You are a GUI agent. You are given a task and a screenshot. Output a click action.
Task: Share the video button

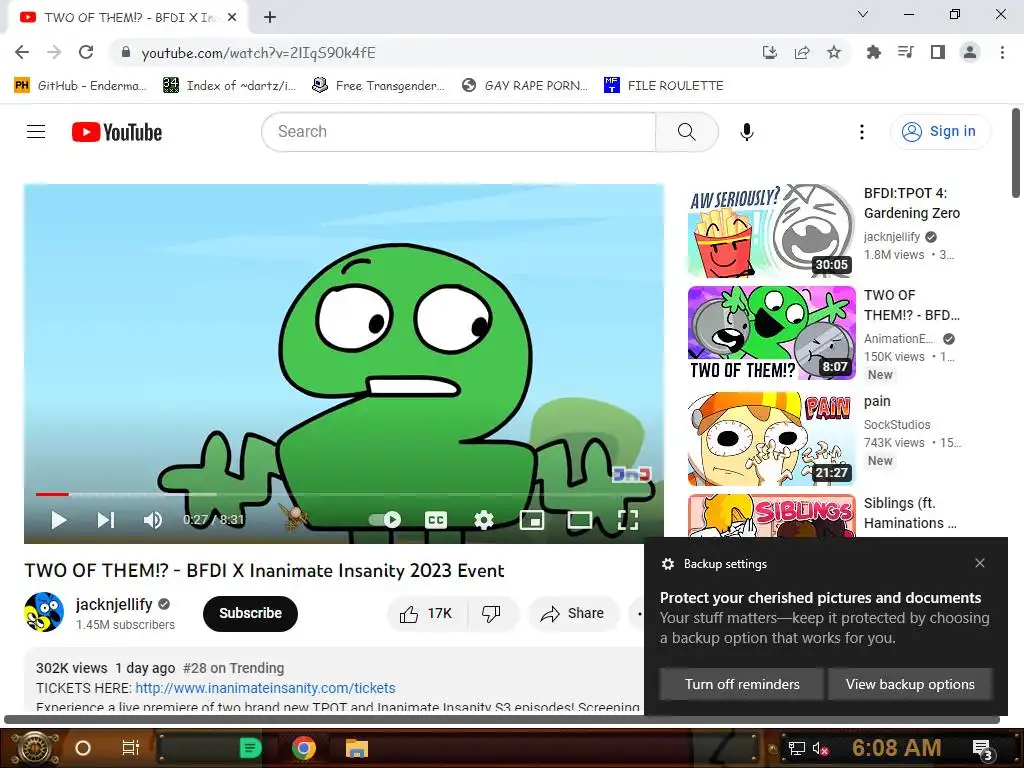pyautogui.click(x=573, y=613)
